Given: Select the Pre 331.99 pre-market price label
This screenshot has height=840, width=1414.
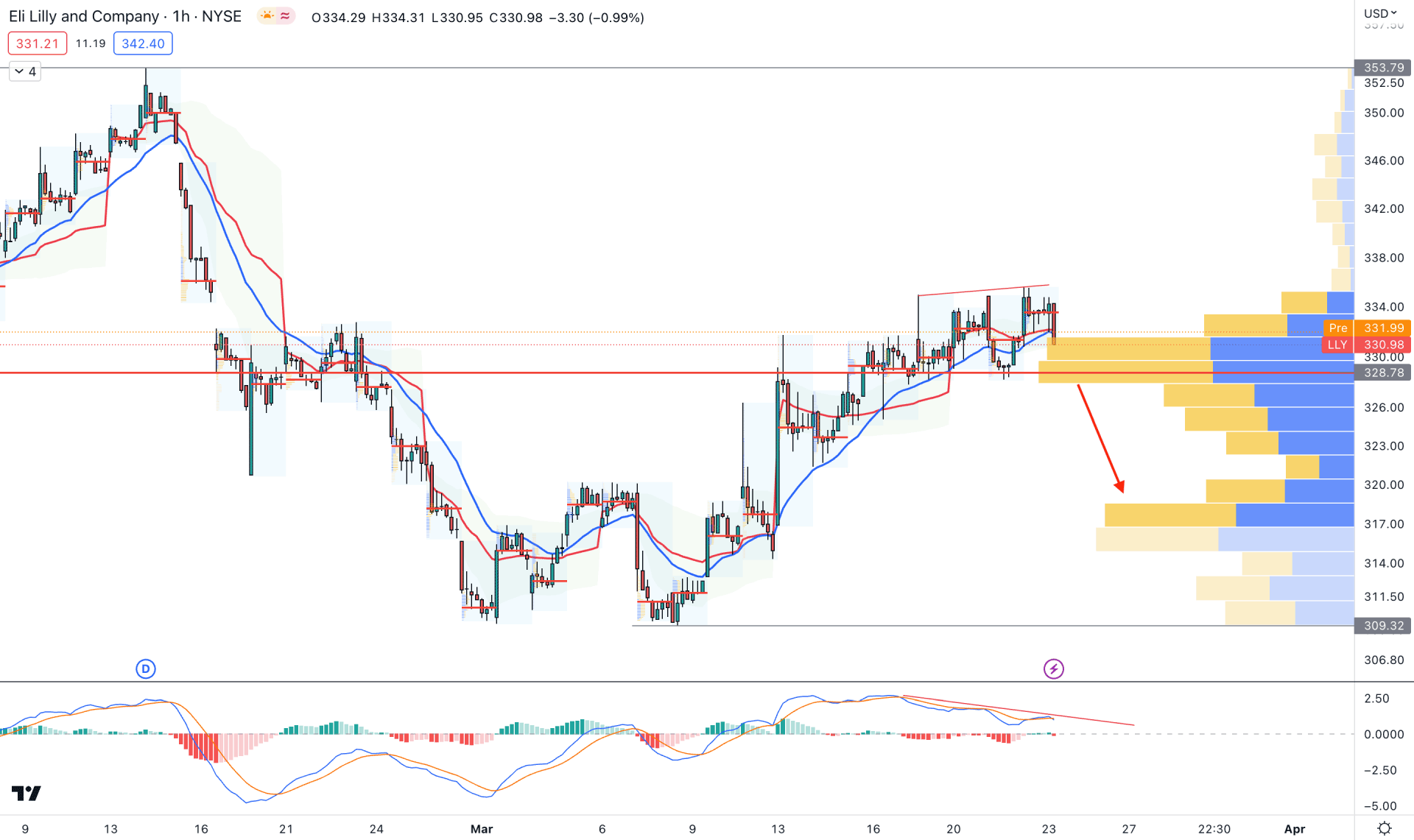Looking at the screenshot, I should (1367, 328).
